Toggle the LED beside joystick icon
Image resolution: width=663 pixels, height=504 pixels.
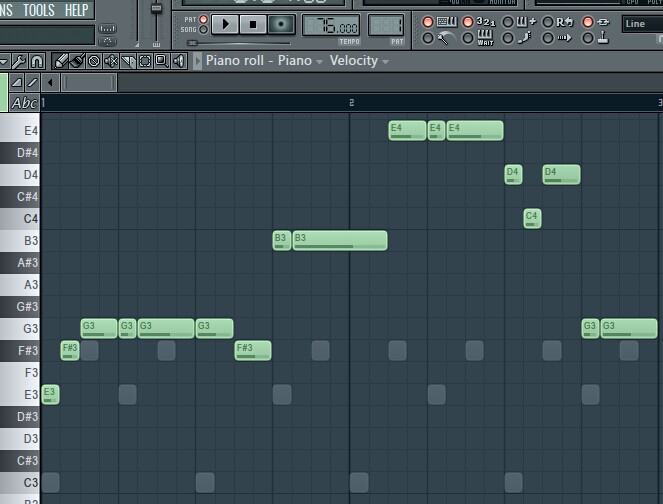[588, 38]
